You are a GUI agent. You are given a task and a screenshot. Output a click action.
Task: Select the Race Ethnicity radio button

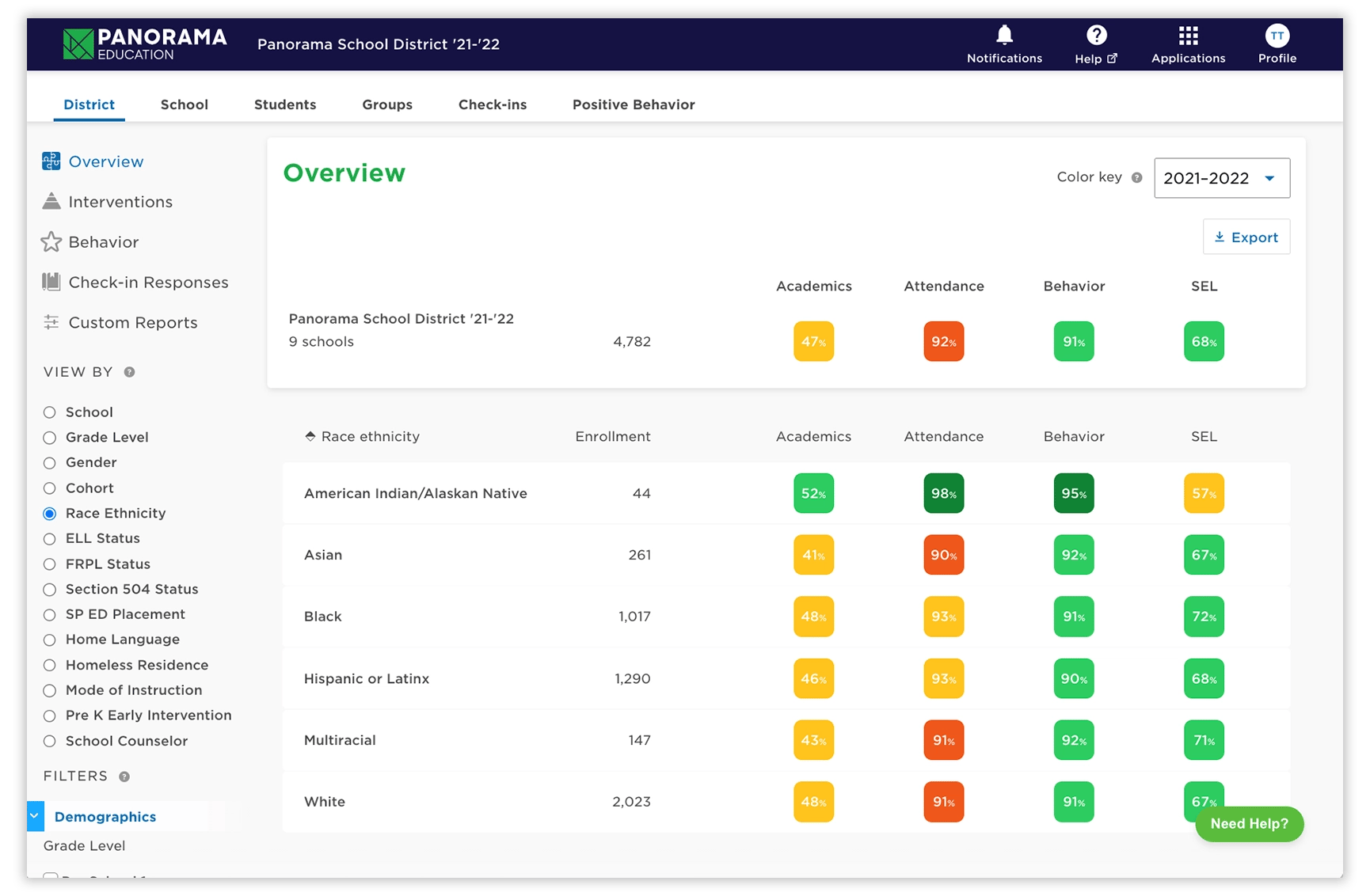click(x=50, y=514)
